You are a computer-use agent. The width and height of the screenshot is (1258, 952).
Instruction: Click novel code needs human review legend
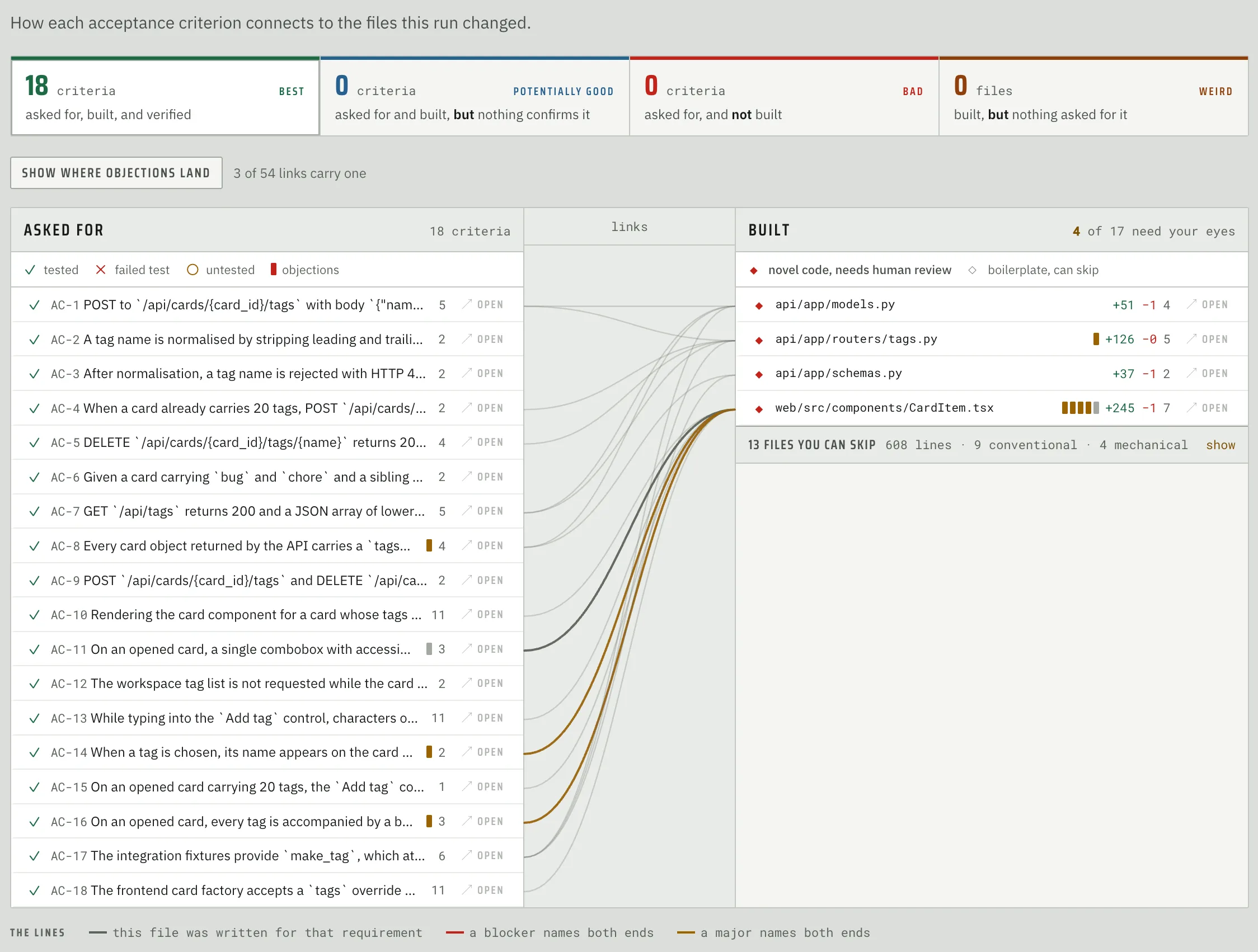point(850,270)
